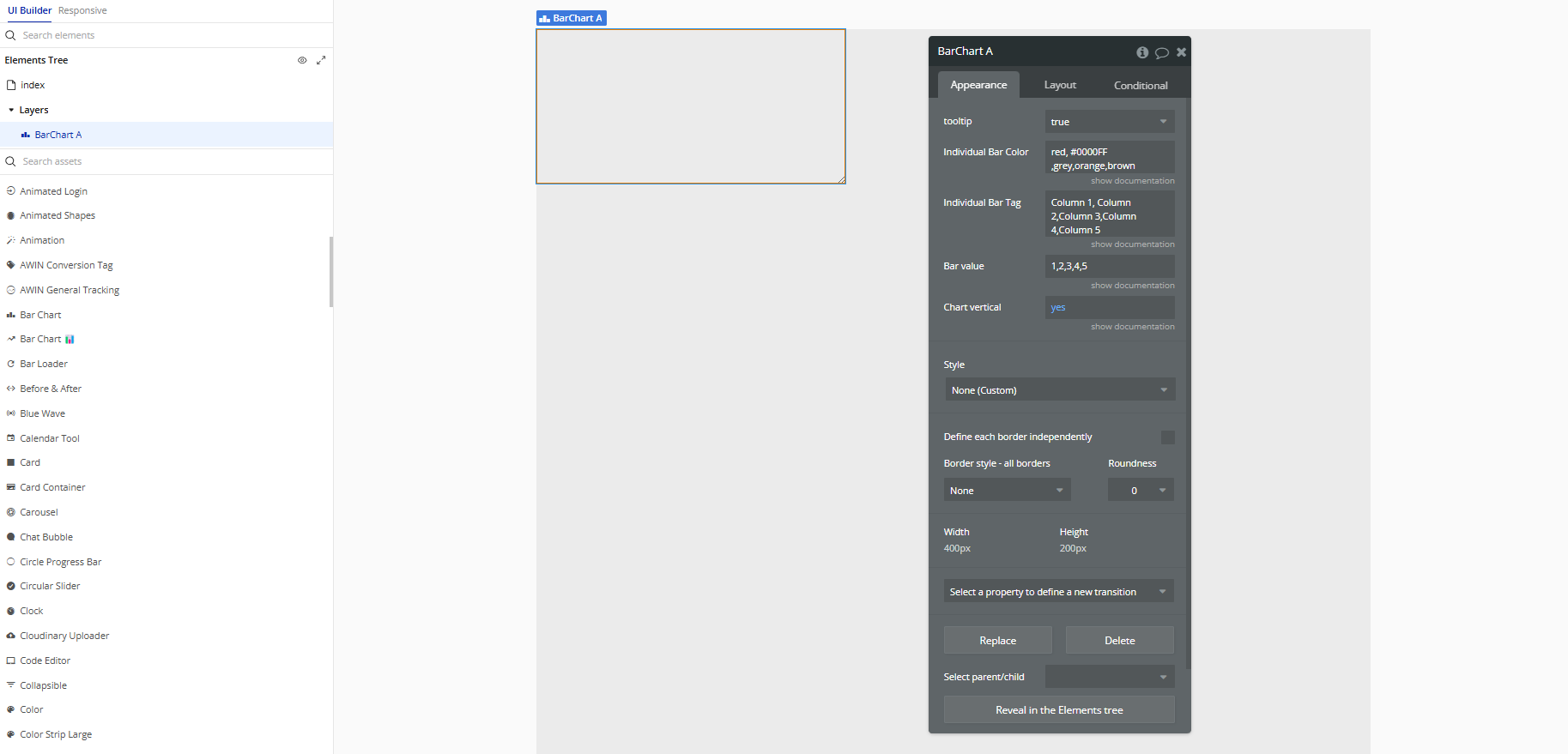
Task: Click the Individual Bar Color input field
Action: tap(1110, 158)
